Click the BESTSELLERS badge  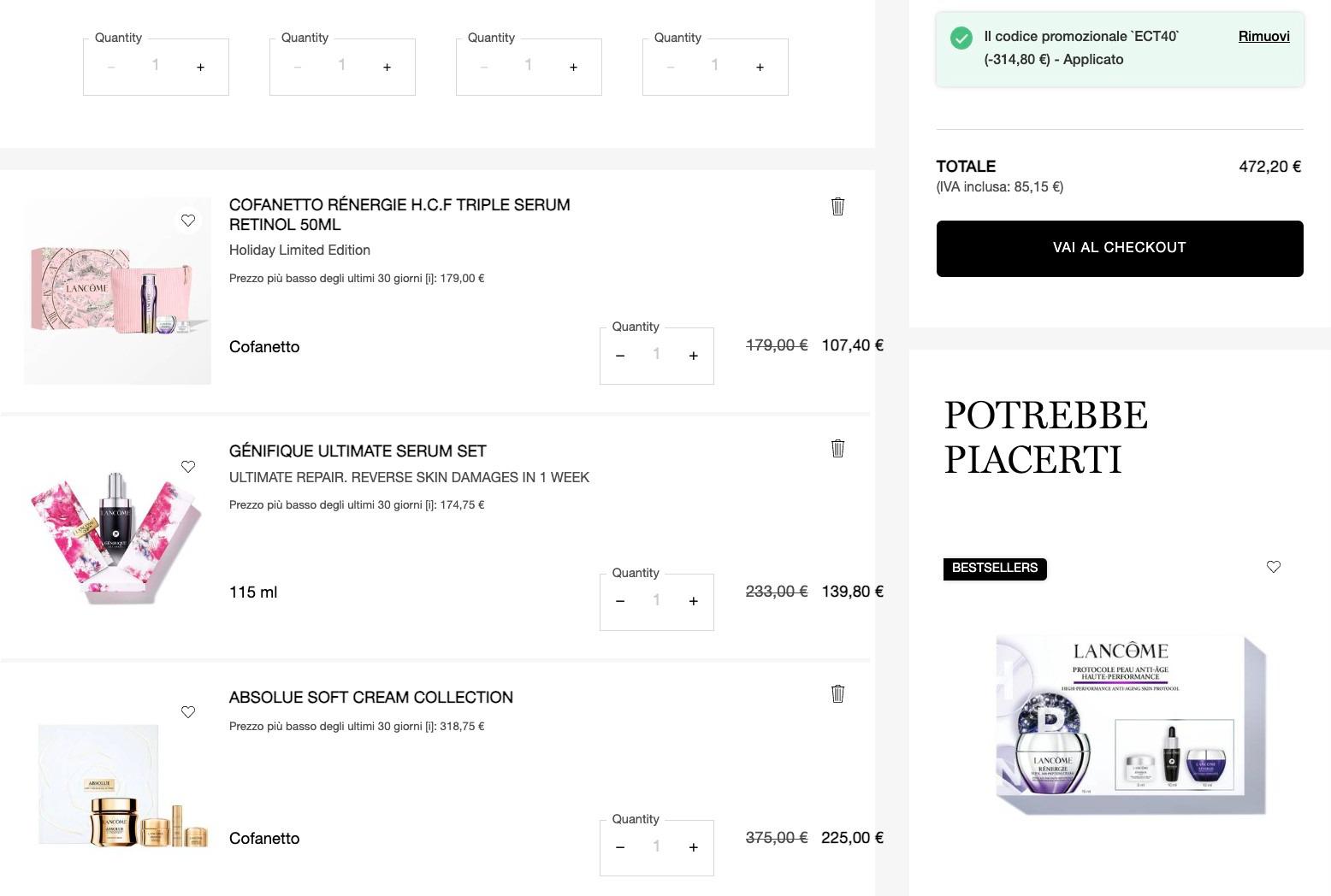[994, 568]
